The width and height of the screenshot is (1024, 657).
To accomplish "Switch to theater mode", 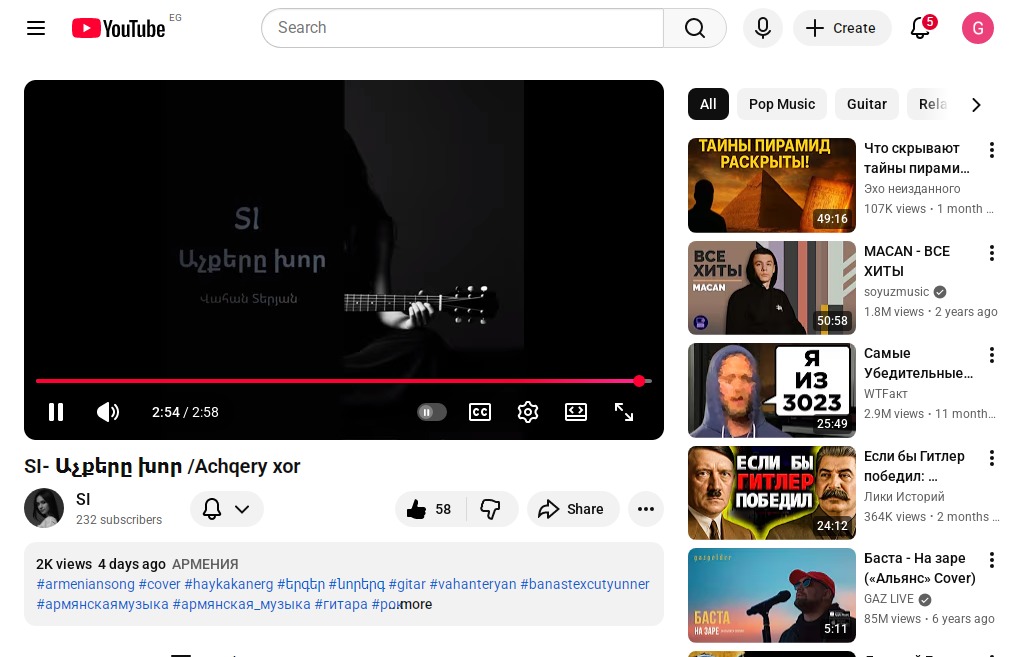I will (575, 412).
